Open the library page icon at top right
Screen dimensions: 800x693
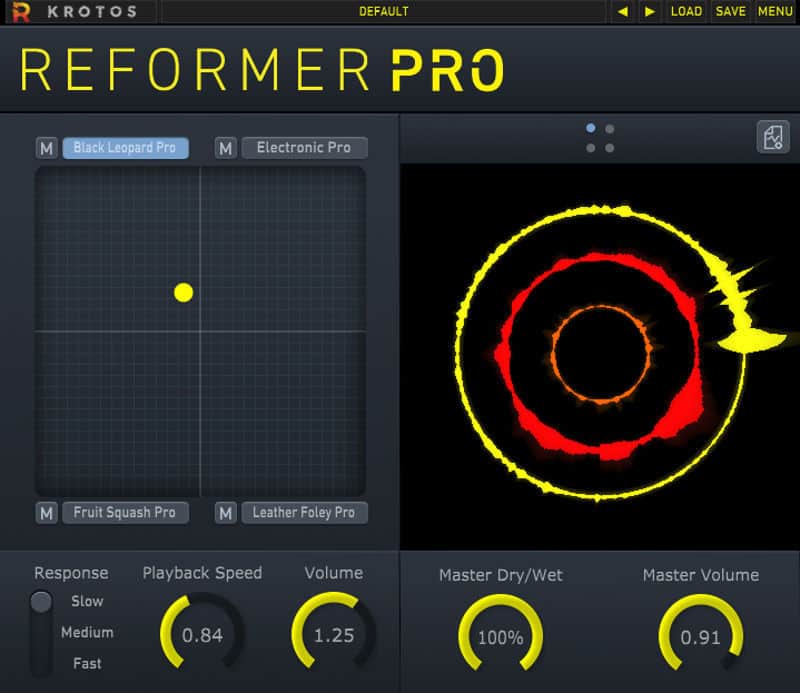click(x=773, y=137)
